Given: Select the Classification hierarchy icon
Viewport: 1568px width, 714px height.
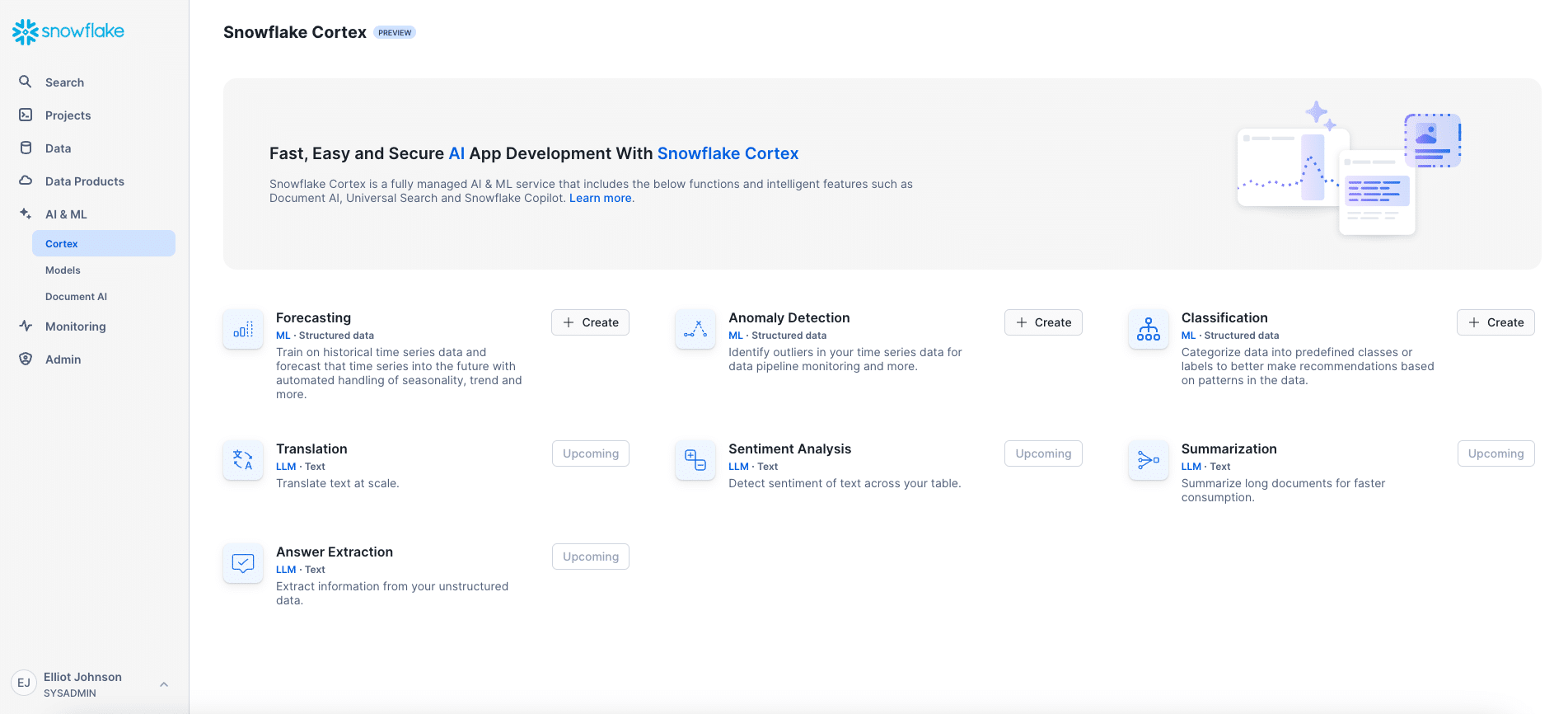Looking at the screenshot, I should point(1148,330).
